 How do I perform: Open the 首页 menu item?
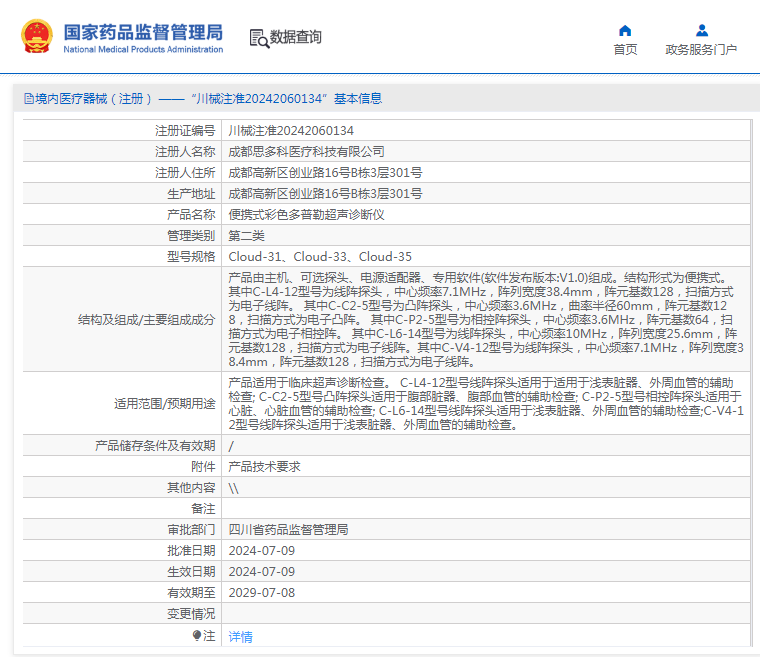[x=625, y=49]
